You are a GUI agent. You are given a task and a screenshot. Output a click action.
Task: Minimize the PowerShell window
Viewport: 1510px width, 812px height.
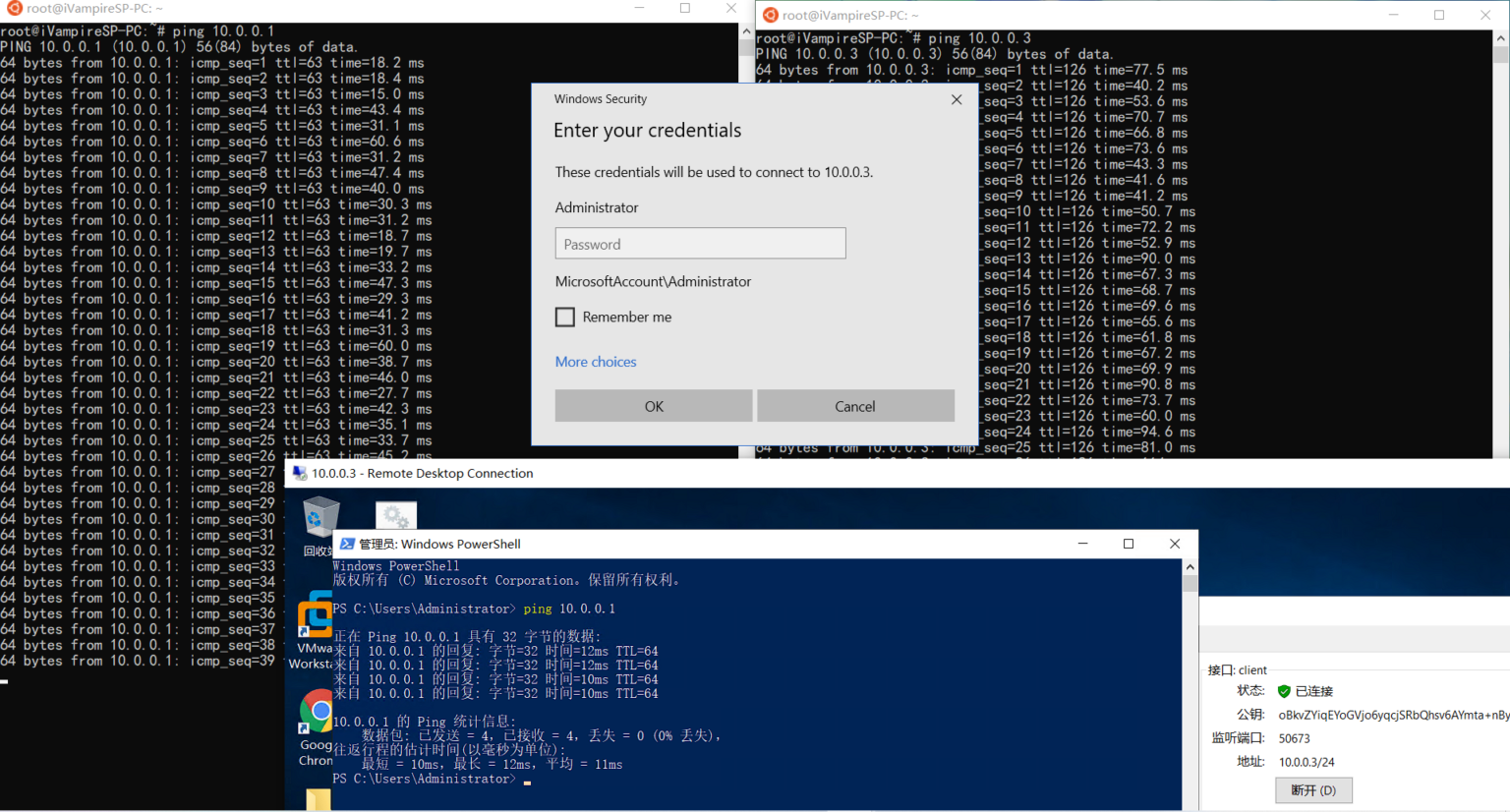click(1083, 544)
